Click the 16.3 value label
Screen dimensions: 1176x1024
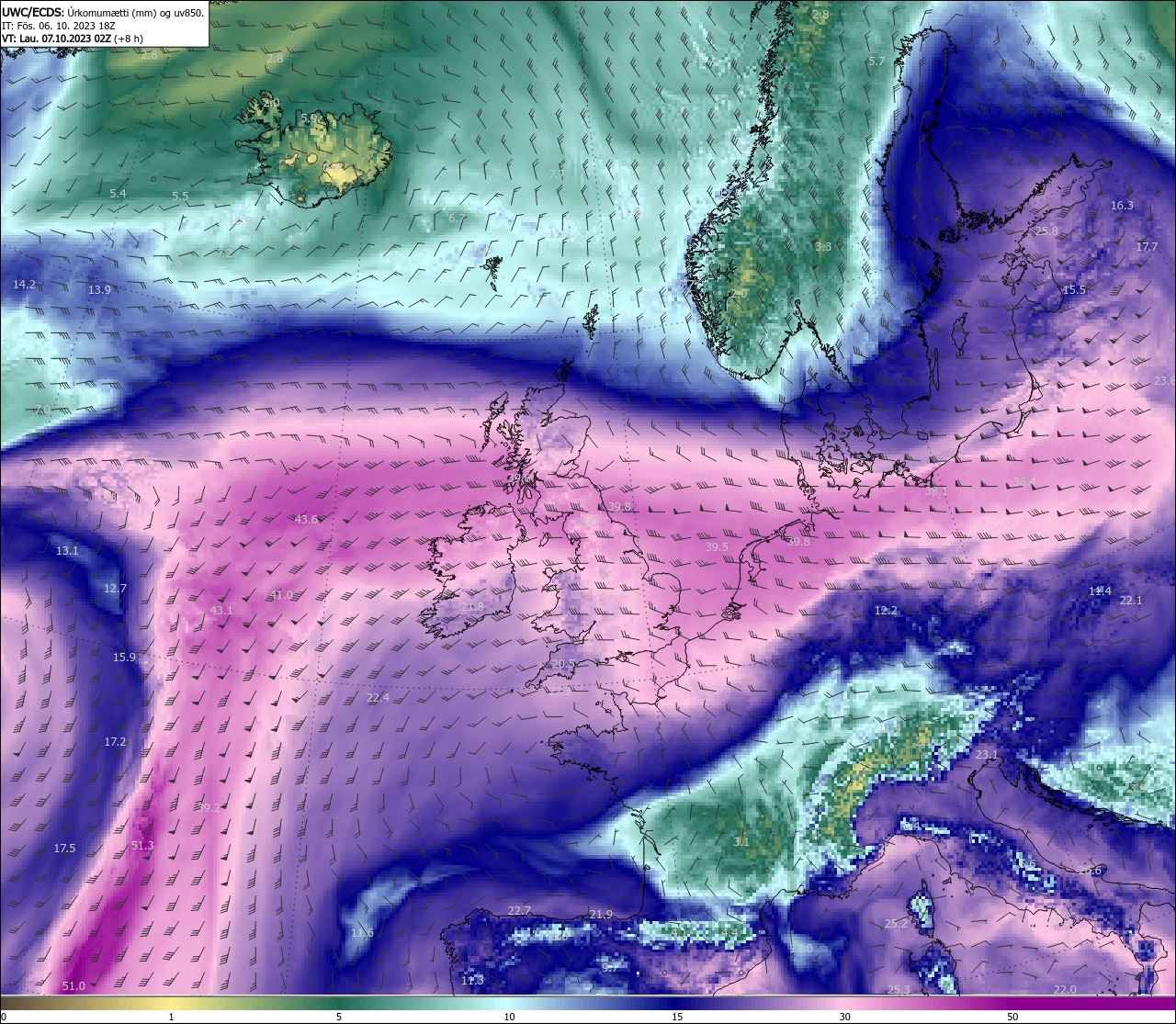[x=1122, y=206]
